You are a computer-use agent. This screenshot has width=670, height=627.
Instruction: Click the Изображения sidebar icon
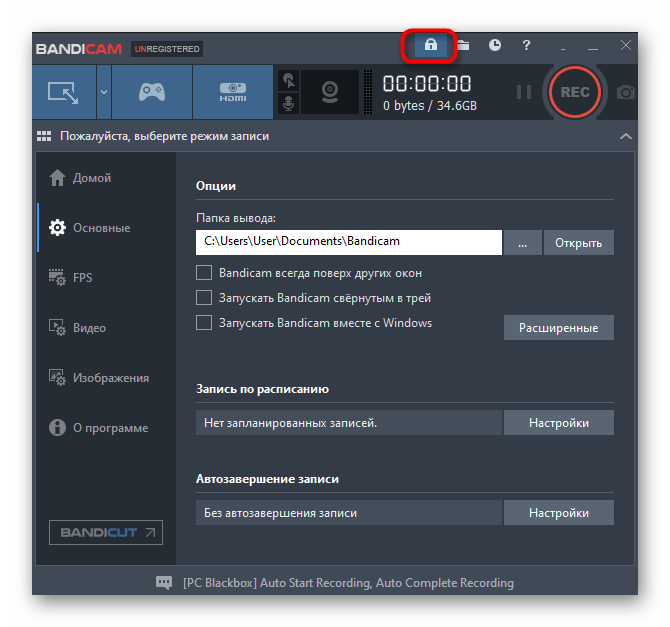(57, 378)
